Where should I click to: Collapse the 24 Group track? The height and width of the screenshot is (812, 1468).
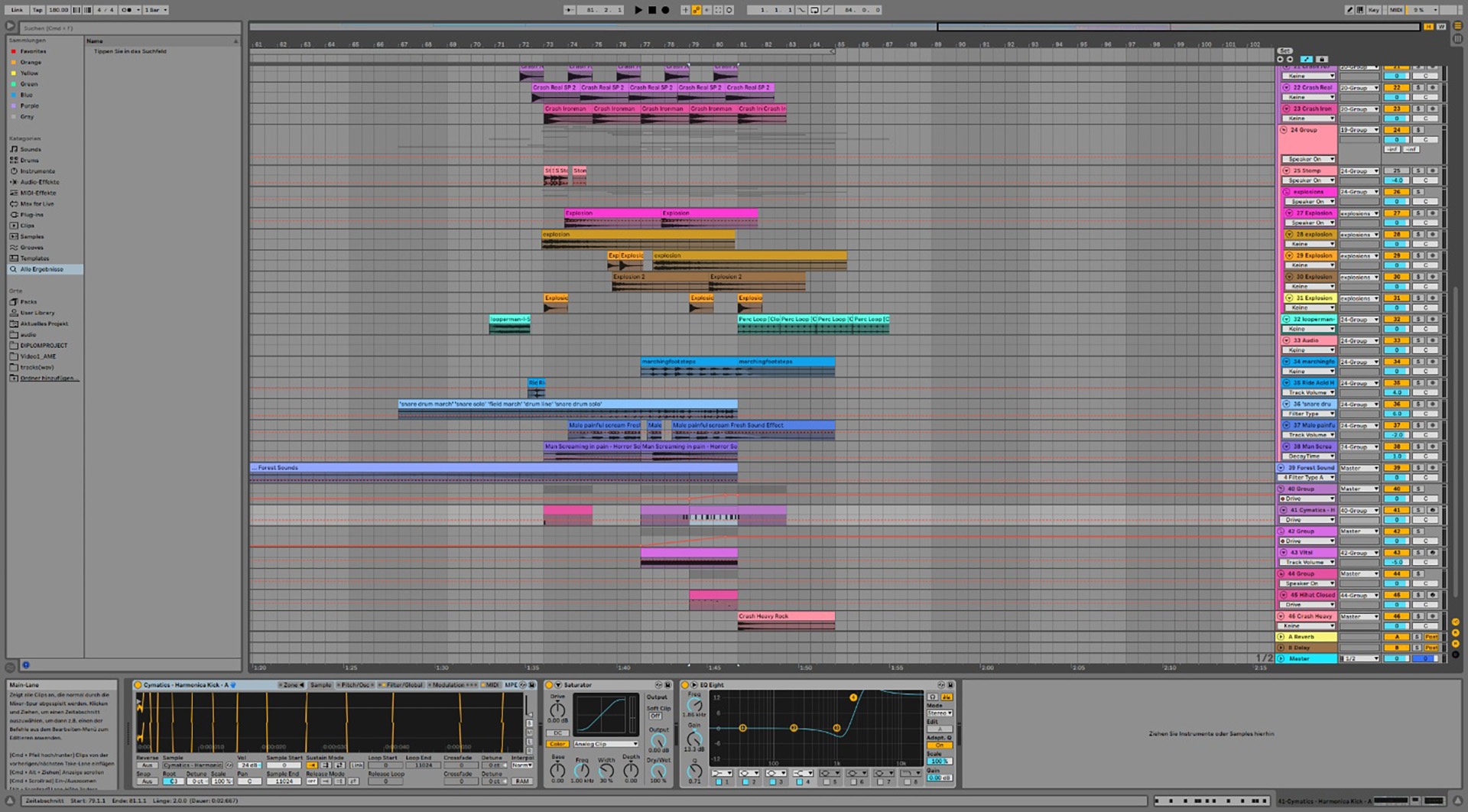point(1284,130)
